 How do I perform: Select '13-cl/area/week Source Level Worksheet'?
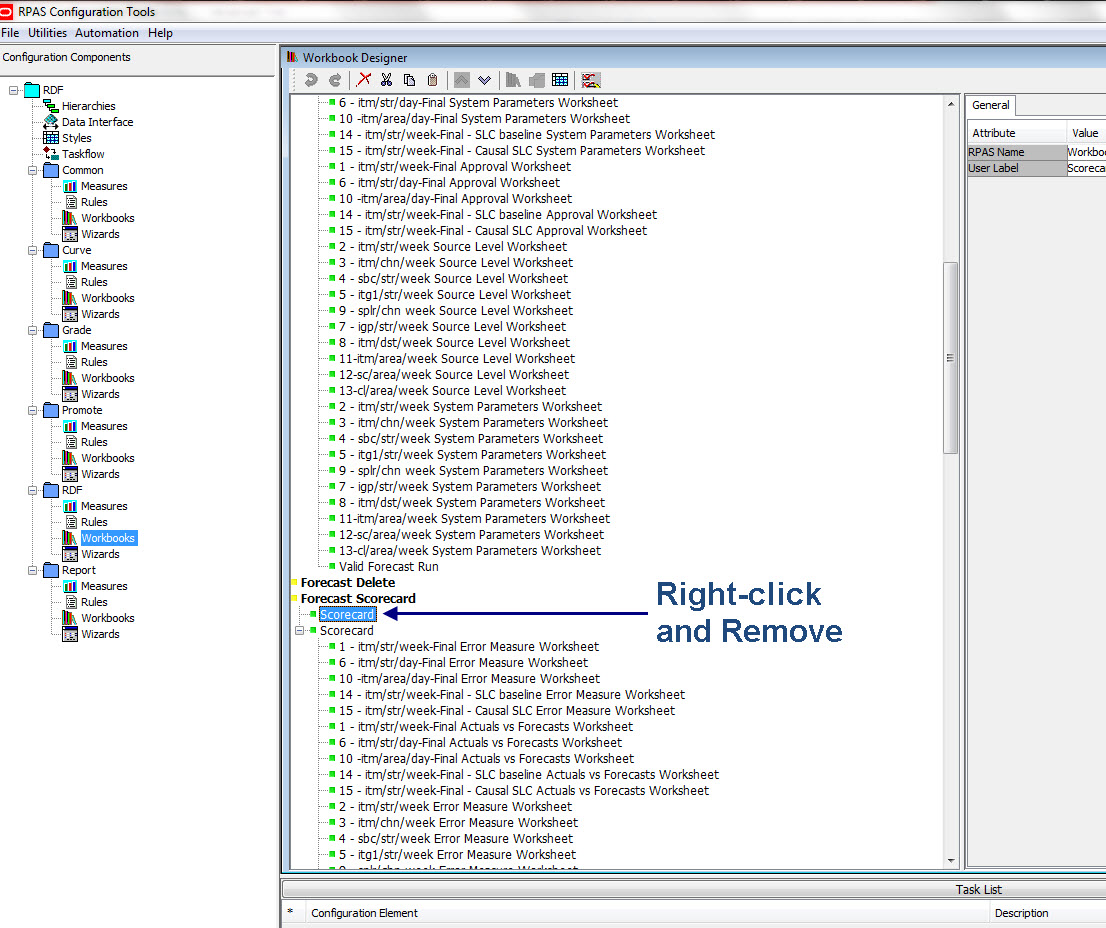(x=452, y=391)
